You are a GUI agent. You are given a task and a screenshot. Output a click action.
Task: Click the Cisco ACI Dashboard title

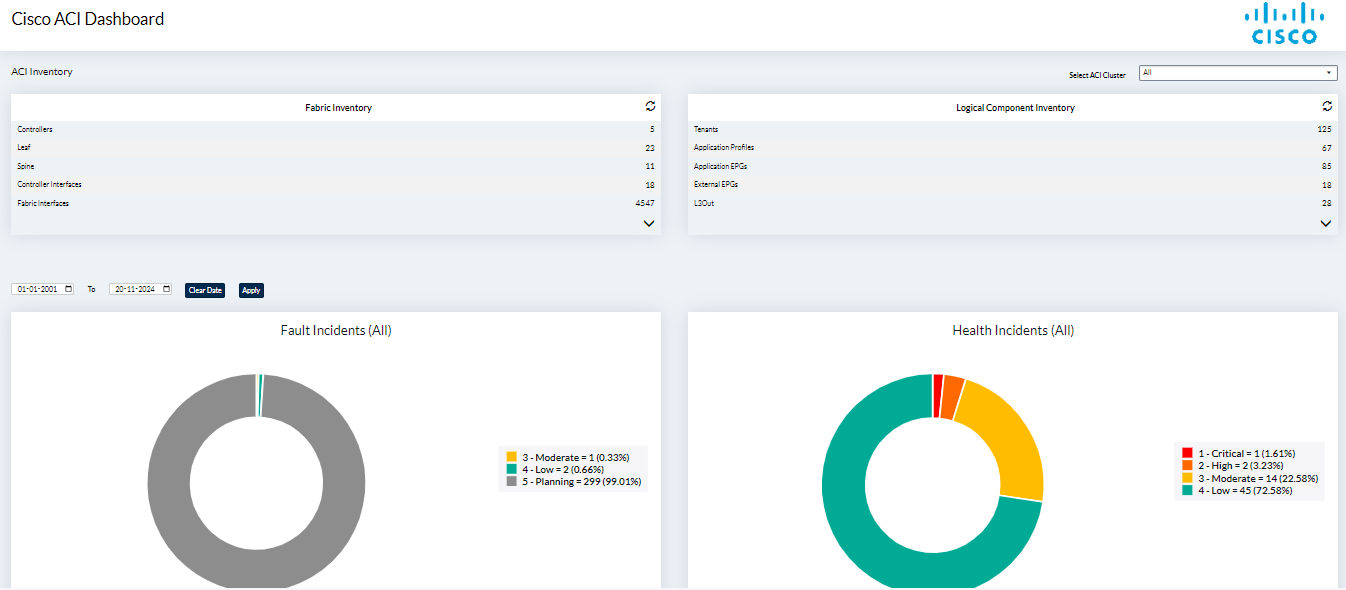(x=88, y=19)
